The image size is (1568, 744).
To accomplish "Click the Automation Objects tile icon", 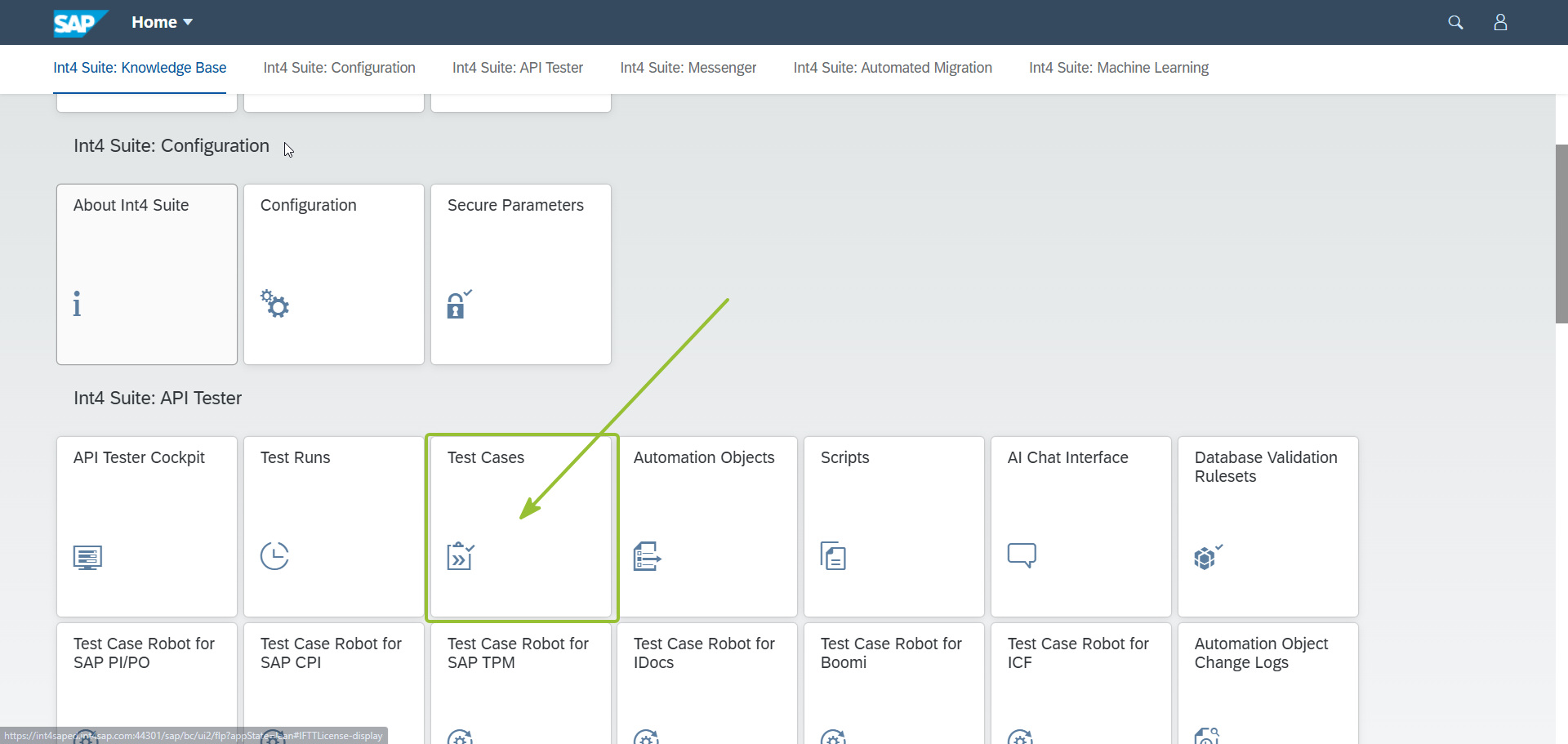I will coord(647,556).
